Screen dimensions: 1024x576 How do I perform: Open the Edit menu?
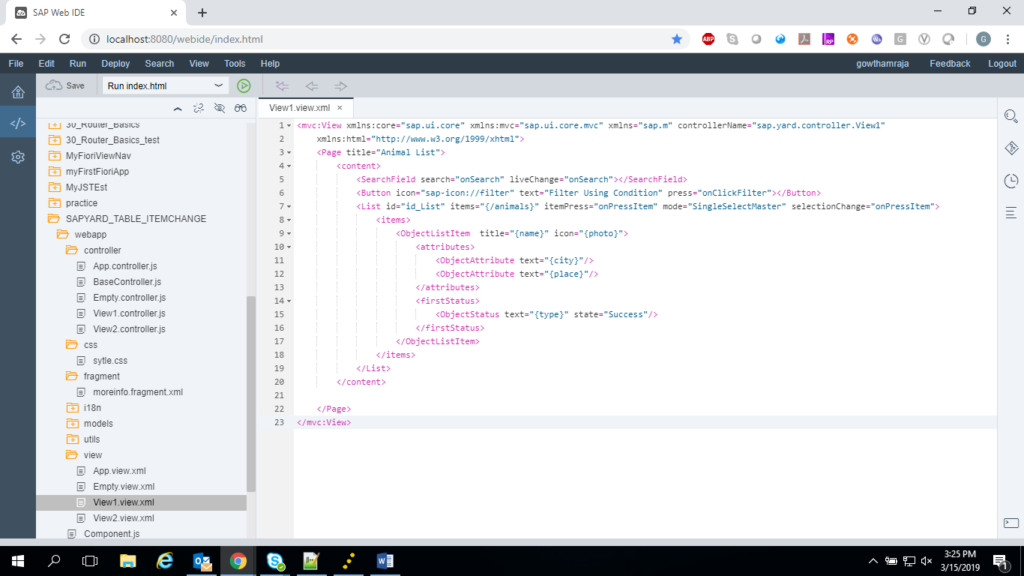tap(46, 63)
